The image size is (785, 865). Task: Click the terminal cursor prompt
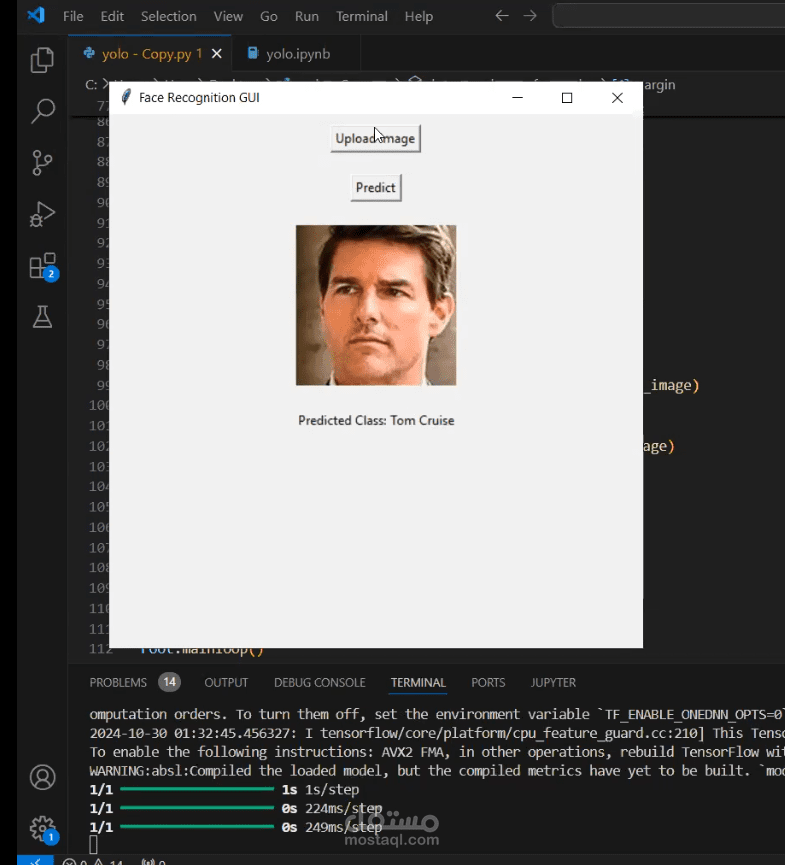93,845
